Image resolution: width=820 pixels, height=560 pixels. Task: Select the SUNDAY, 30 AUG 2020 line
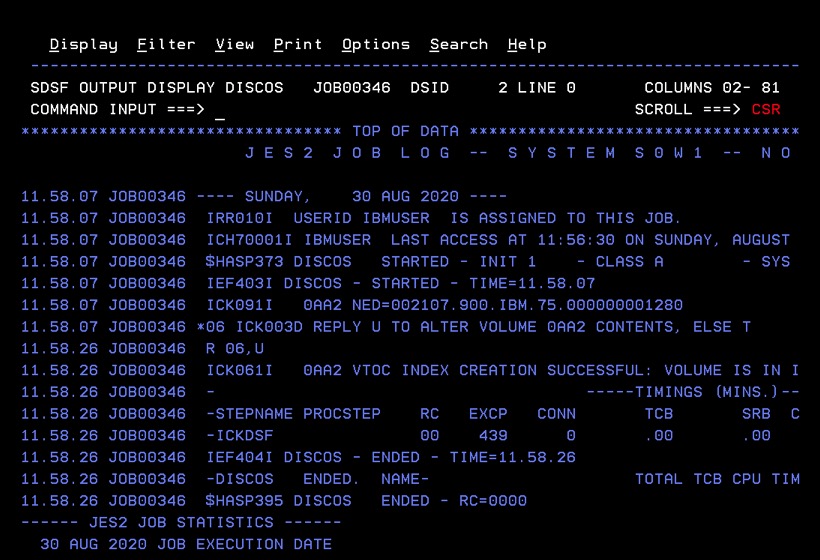click(x=264, y=197)
